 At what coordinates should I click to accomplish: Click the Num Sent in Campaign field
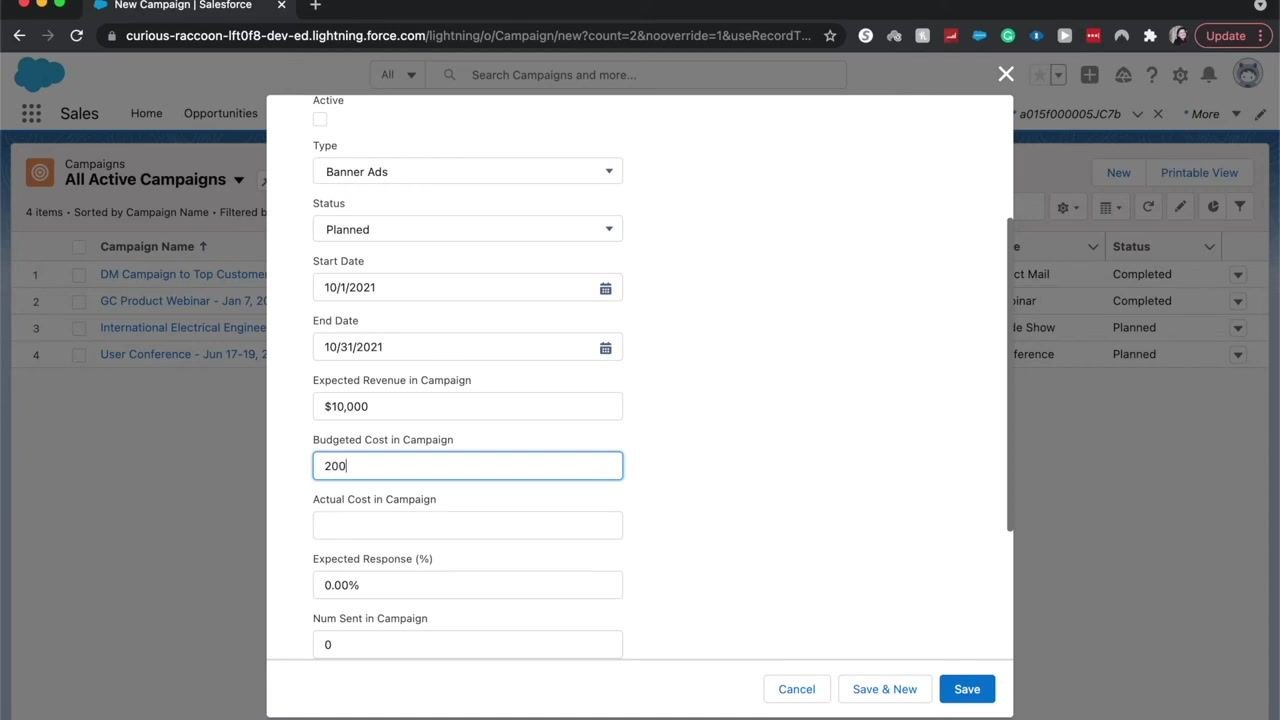[467, 644]
